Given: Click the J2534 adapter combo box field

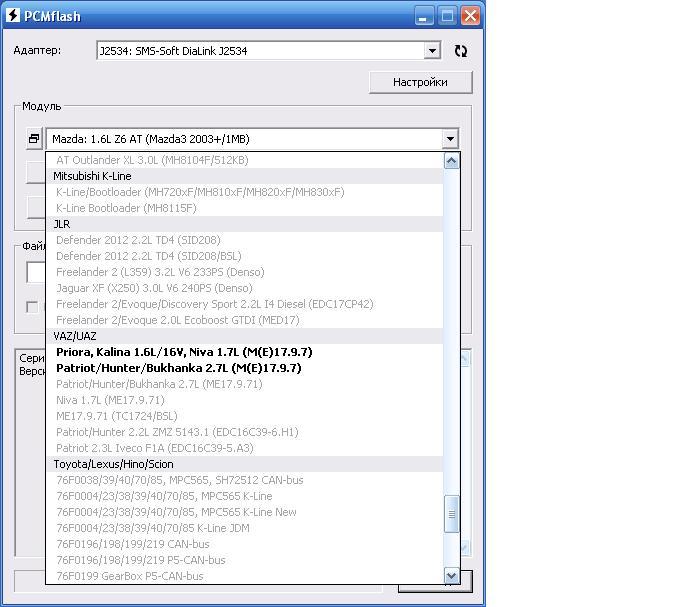Looking at the screenshot, I should pyautogui.click(x=268, y=51).
